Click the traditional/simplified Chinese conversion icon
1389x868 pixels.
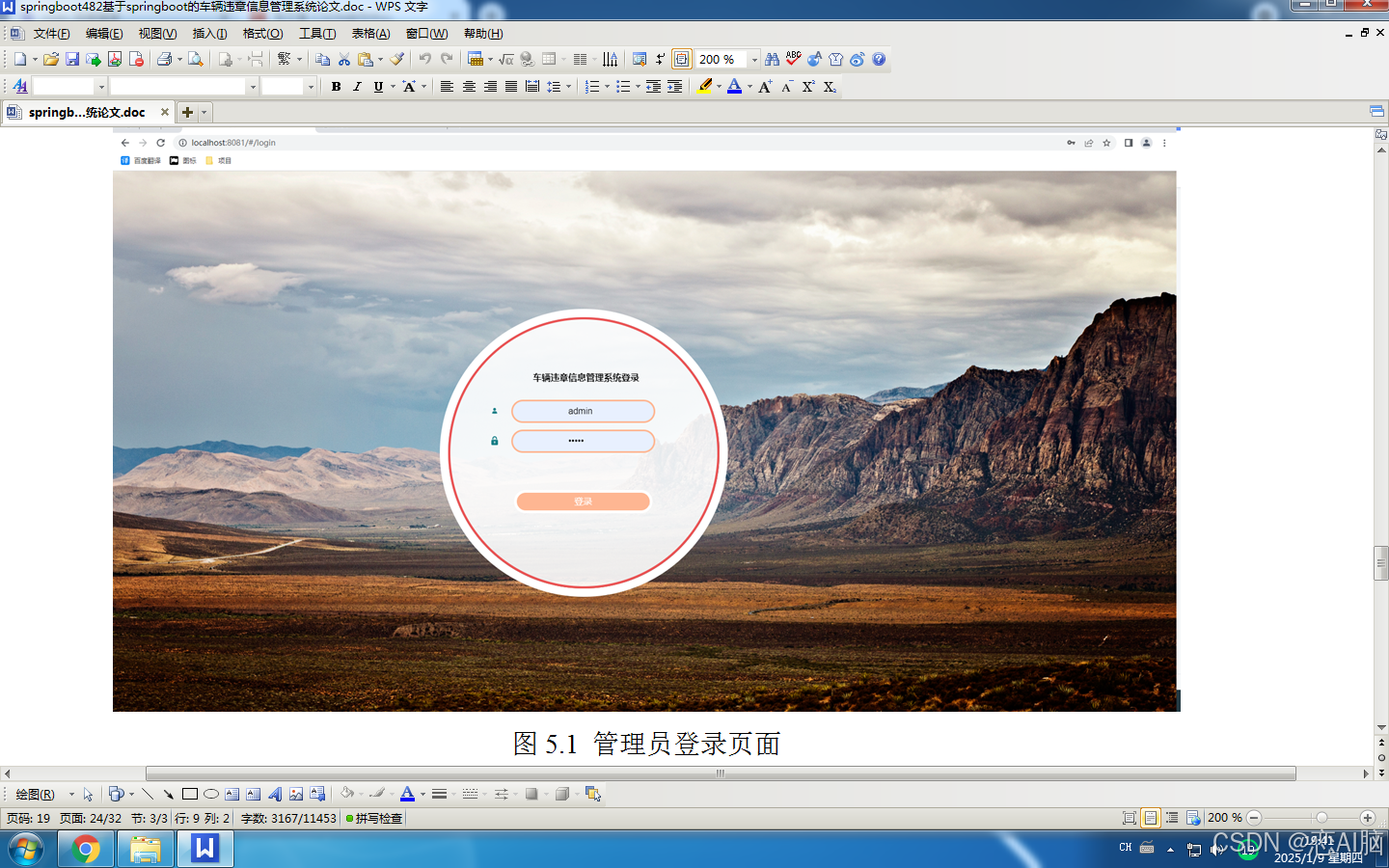coord(285,59)
